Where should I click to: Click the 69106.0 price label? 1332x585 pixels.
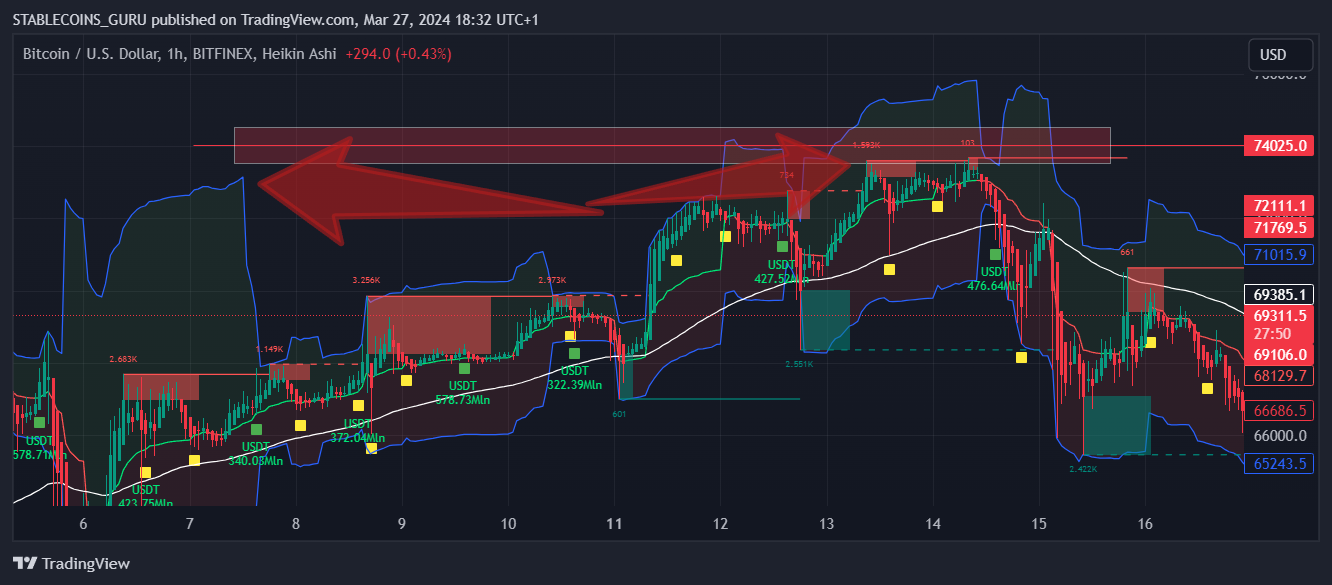pos(1280,354)
